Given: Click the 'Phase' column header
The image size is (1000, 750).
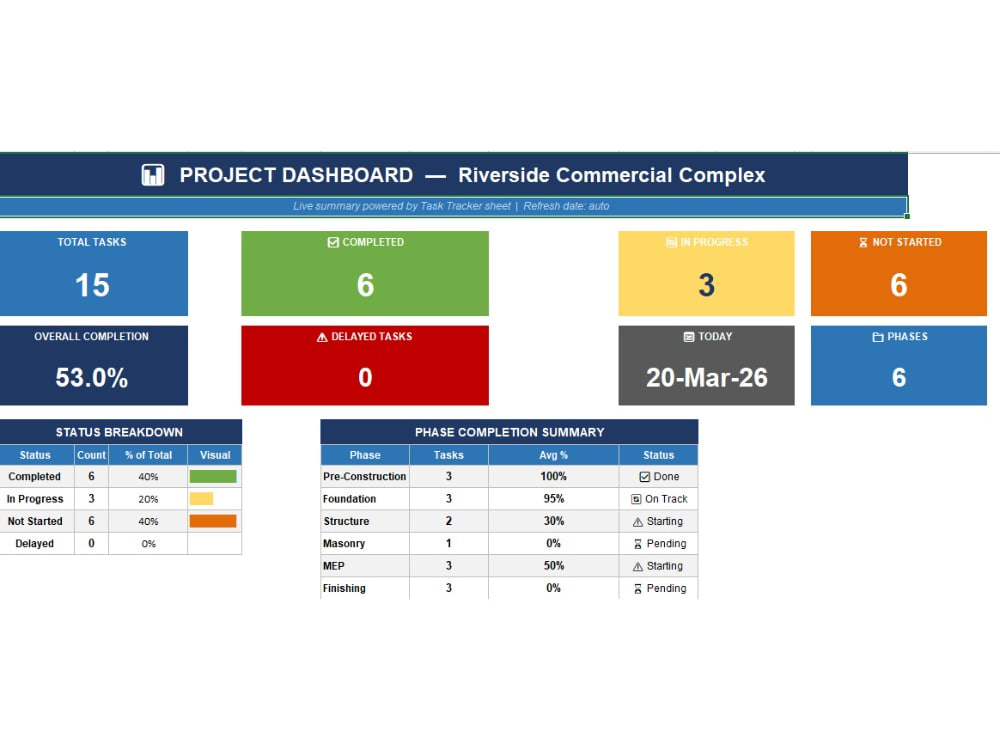Looking at the screenshot, I should tap(365, 455).
